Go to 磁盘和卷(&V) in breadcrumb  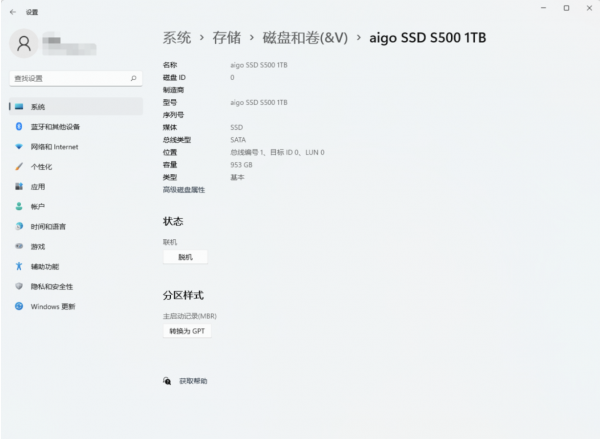305,38
